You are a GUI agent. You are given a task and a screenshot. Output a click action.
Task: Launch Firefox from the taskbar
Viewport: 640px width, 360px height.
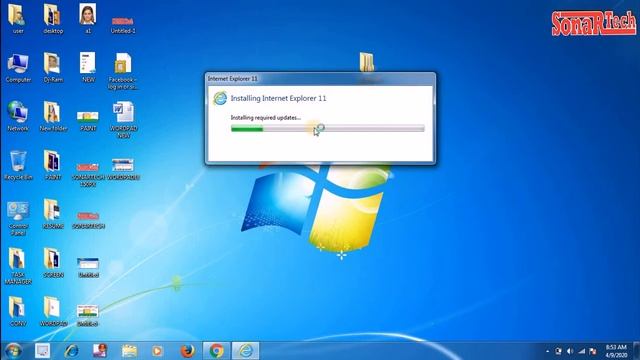tap(187, 351)
